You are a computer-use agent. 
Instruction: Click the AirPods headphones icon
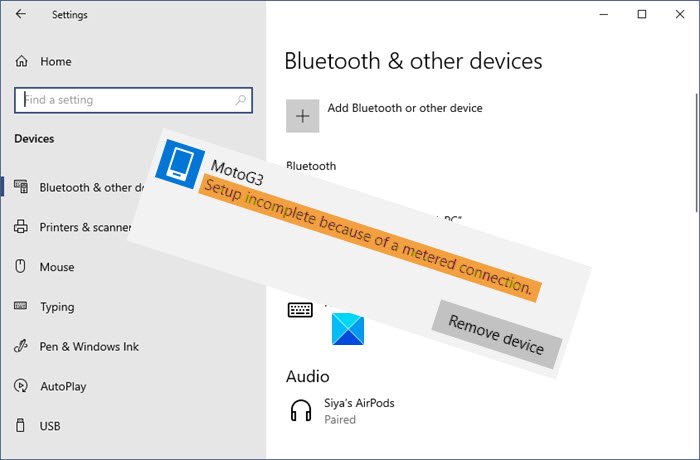[x=301, y=410]
